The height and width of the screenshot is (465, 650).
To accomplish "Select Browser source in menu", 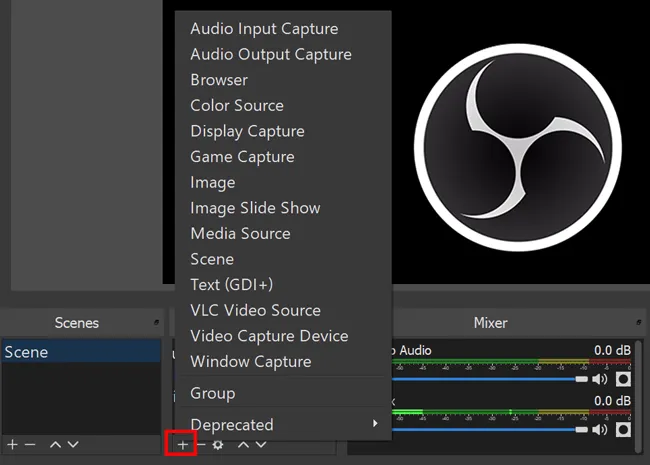I will click(x=283, y=80).
